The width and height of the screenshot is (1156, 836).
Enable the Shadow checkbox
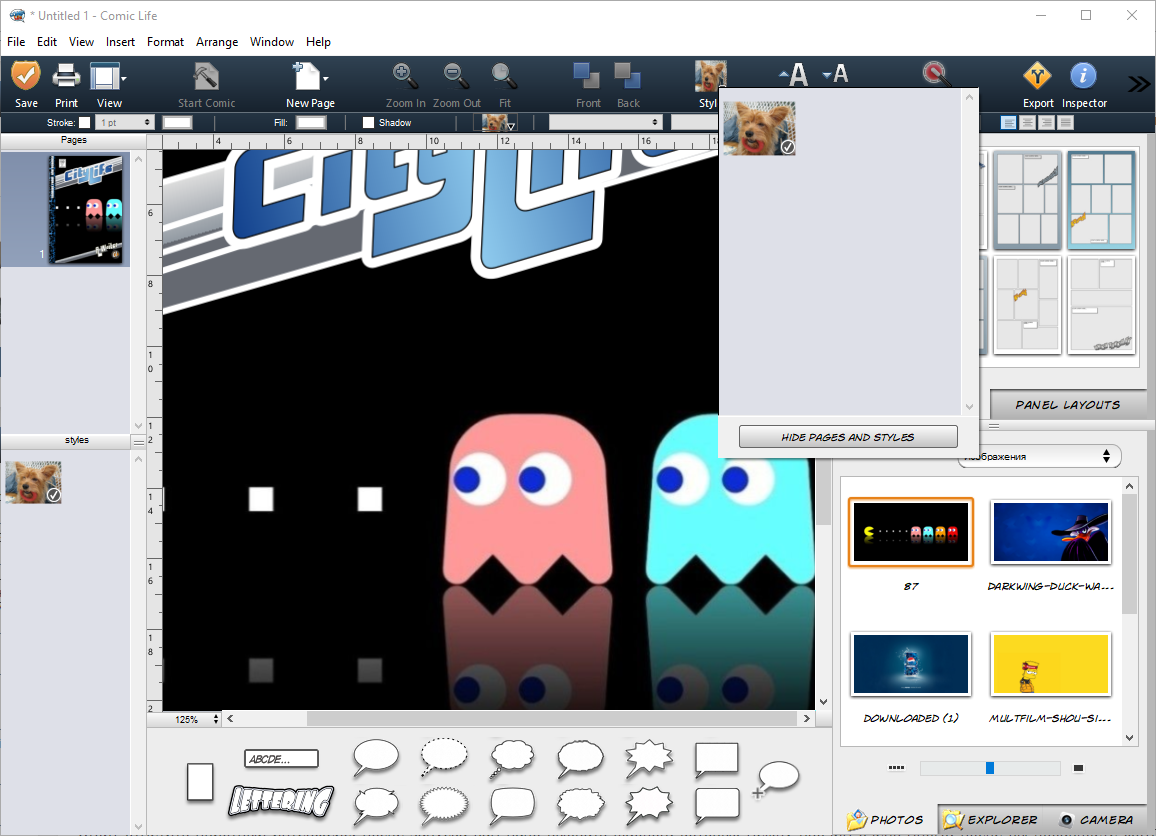tap(367, 122)
